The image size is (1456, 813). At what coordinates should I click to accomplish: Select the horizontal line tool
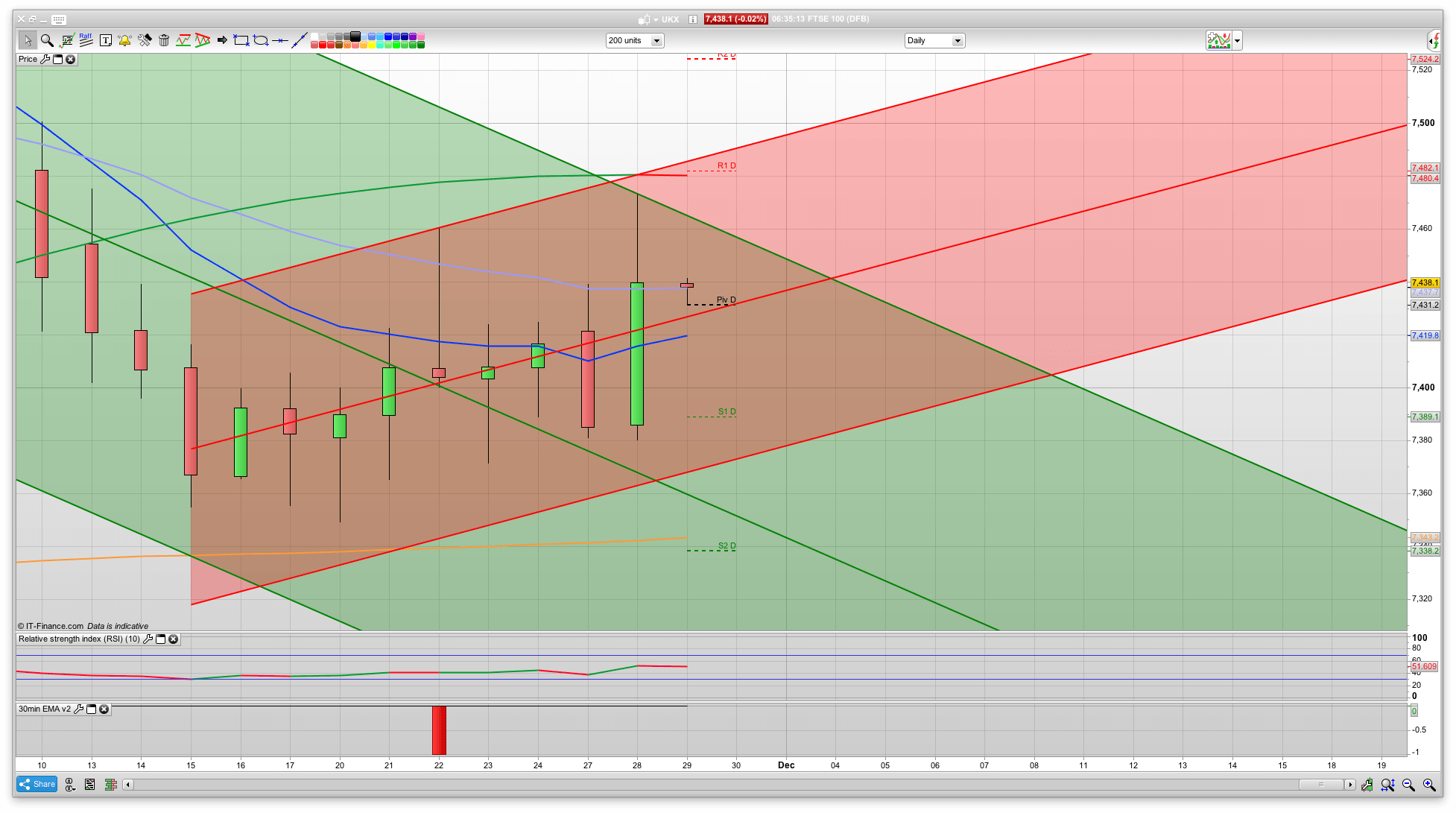[280, 40]
